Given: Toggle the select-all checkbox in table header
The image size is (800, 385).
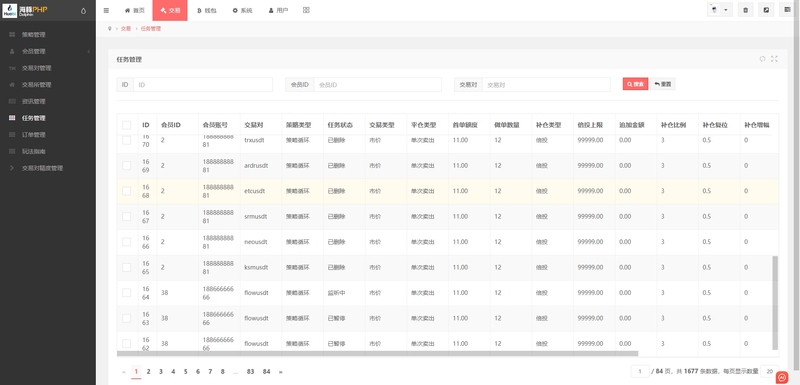Looking at the screenshot, I should 127,125.
